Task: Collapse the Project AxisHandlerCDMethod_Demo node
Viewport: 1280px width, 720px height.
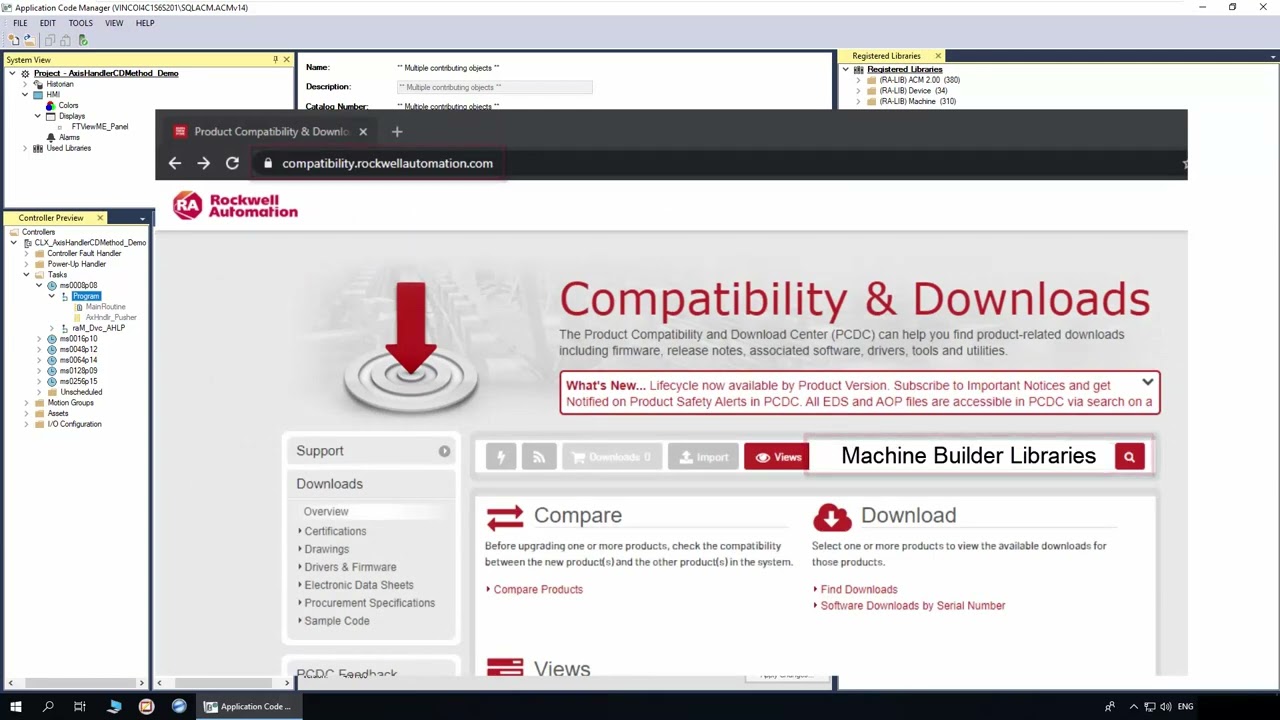Action: (13, 73)
